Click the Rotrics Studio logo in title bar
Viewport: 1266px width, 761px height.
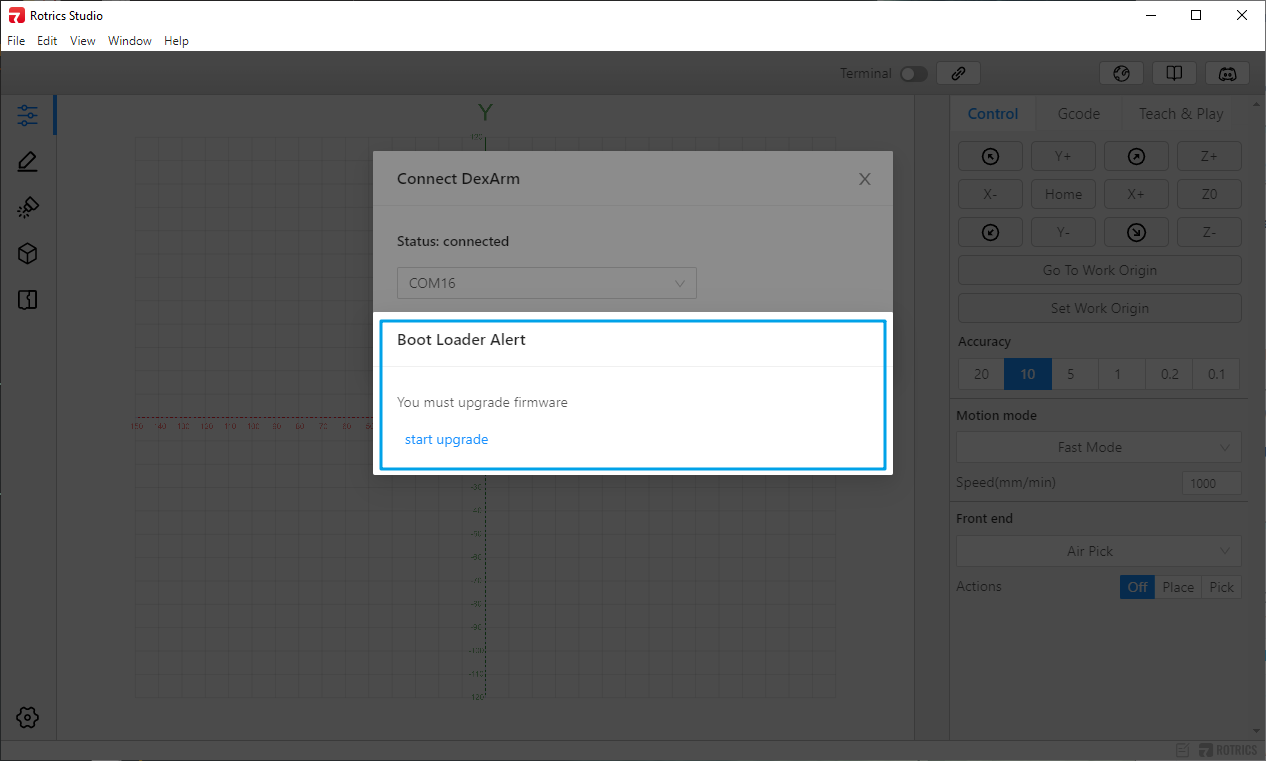click(x=16, y=15)
